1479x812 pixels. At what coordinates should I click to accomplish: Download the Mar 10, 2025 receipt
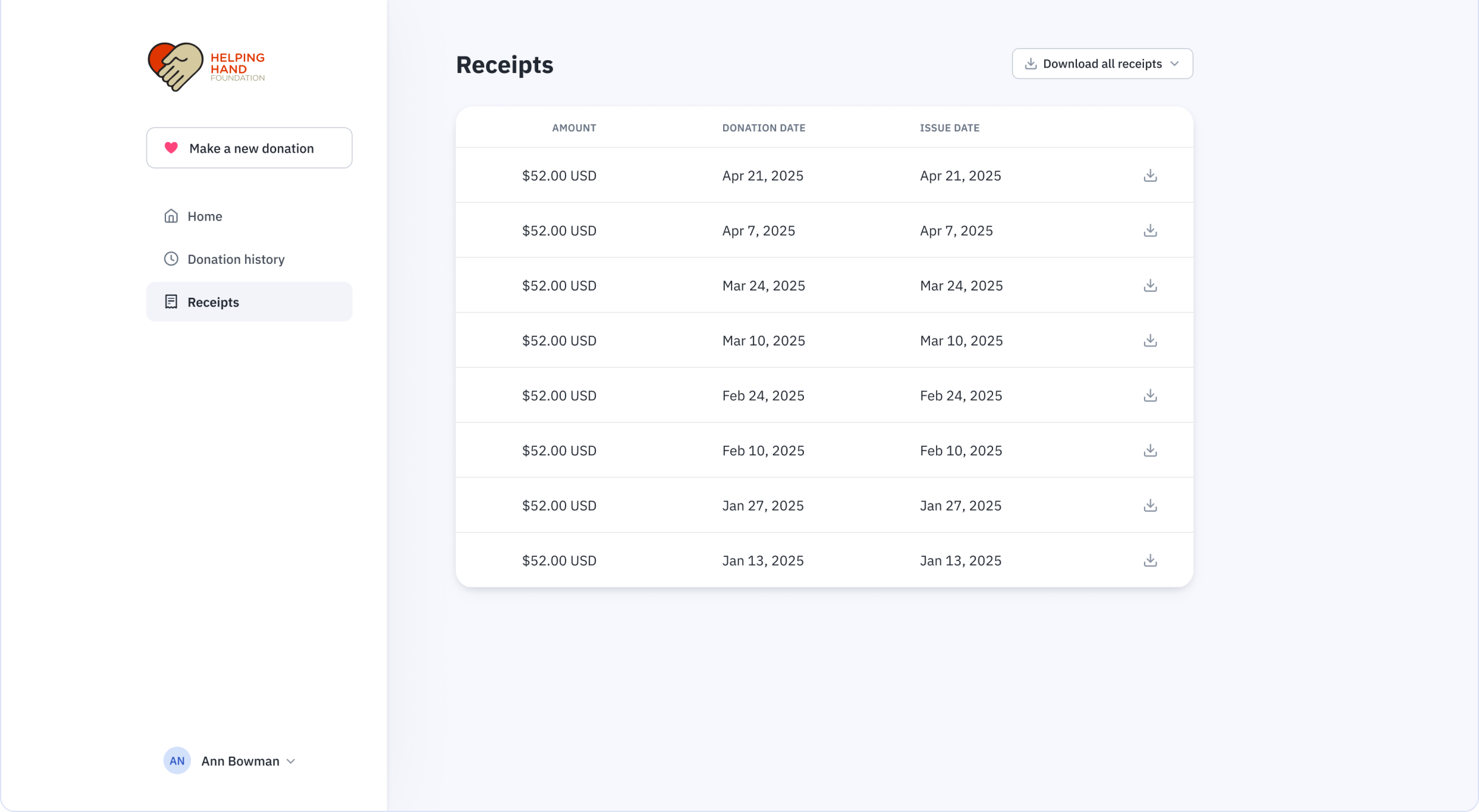(1149, 340)
